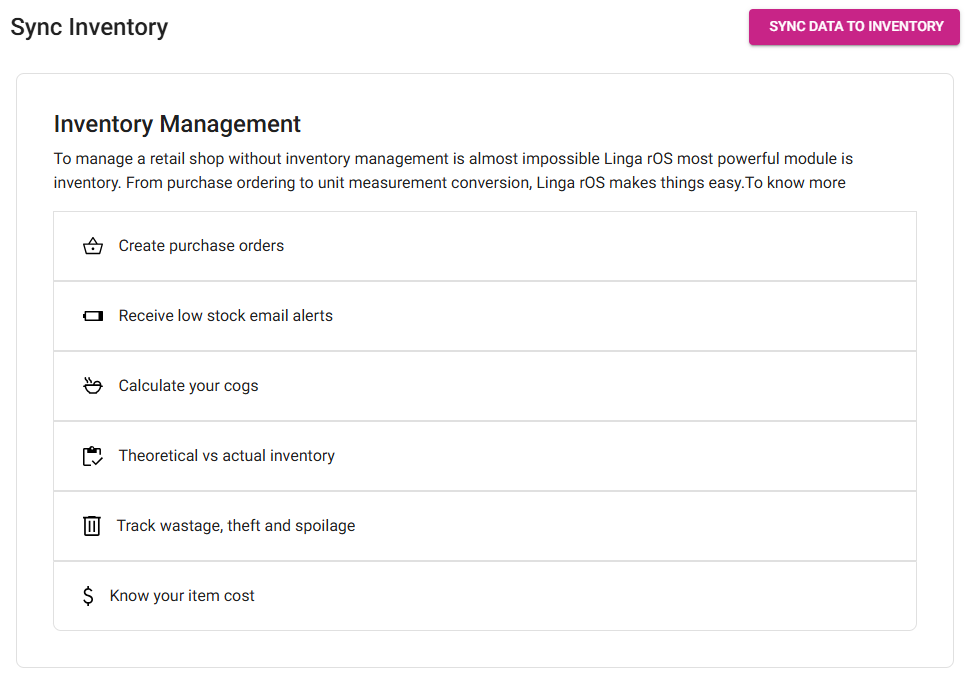Select the Create purchase orders label
The width and height of the screenshot is (967, 680).
tap(201, 246)
